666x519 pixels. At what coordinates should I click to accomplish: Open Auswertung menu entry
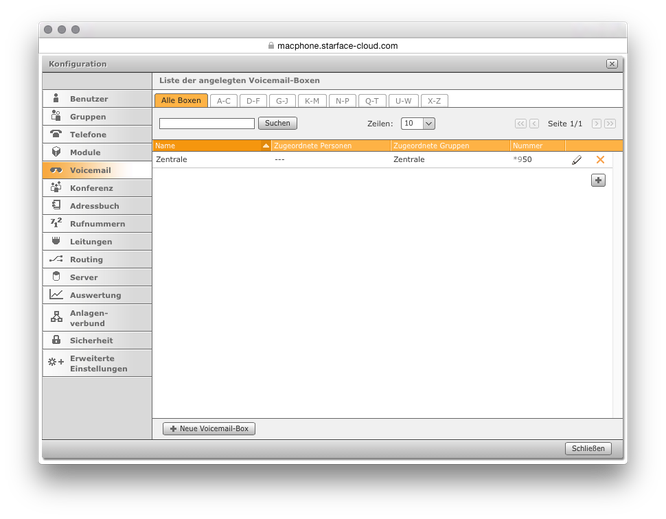97,295
